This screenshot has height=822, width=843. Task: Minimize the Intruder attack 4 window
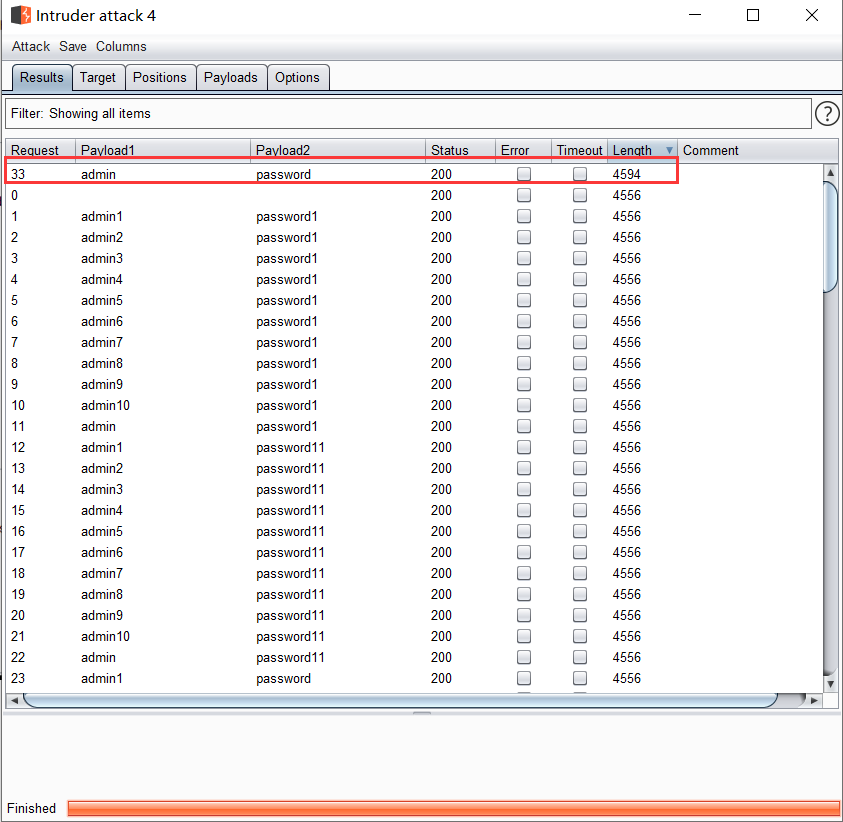695,15
